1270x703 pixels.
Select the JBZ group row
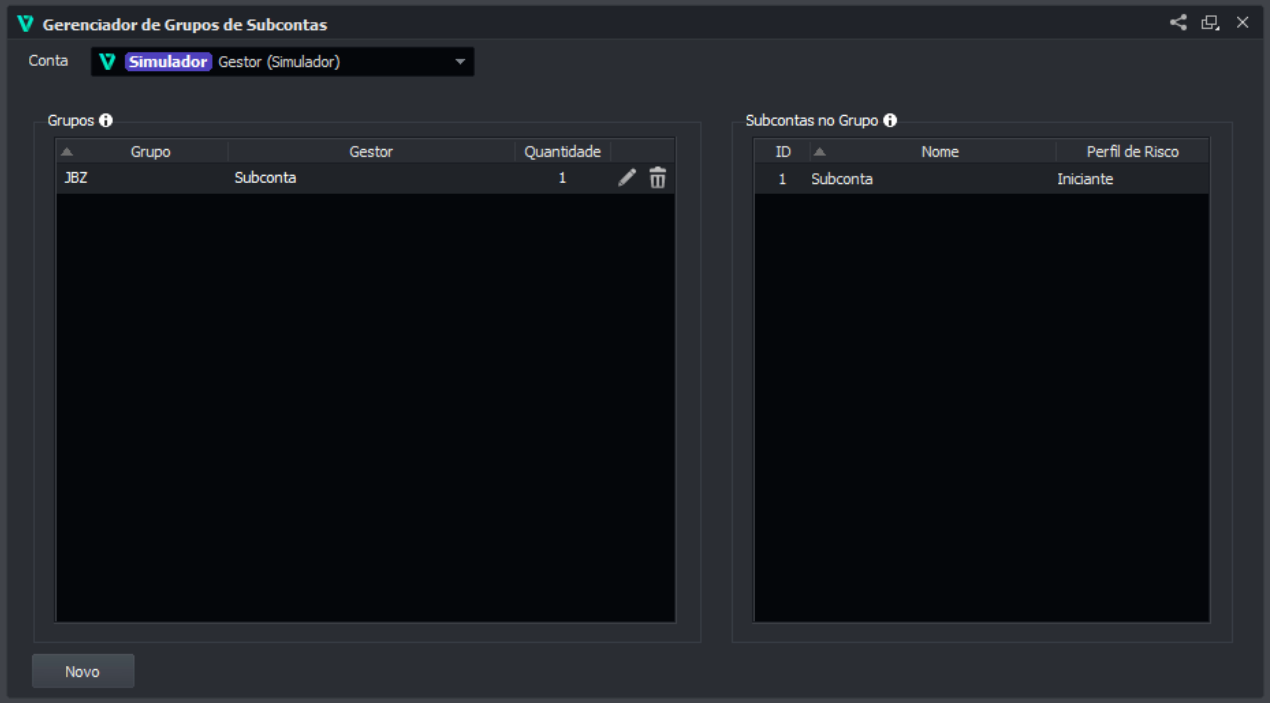click(x=300, y=179)
